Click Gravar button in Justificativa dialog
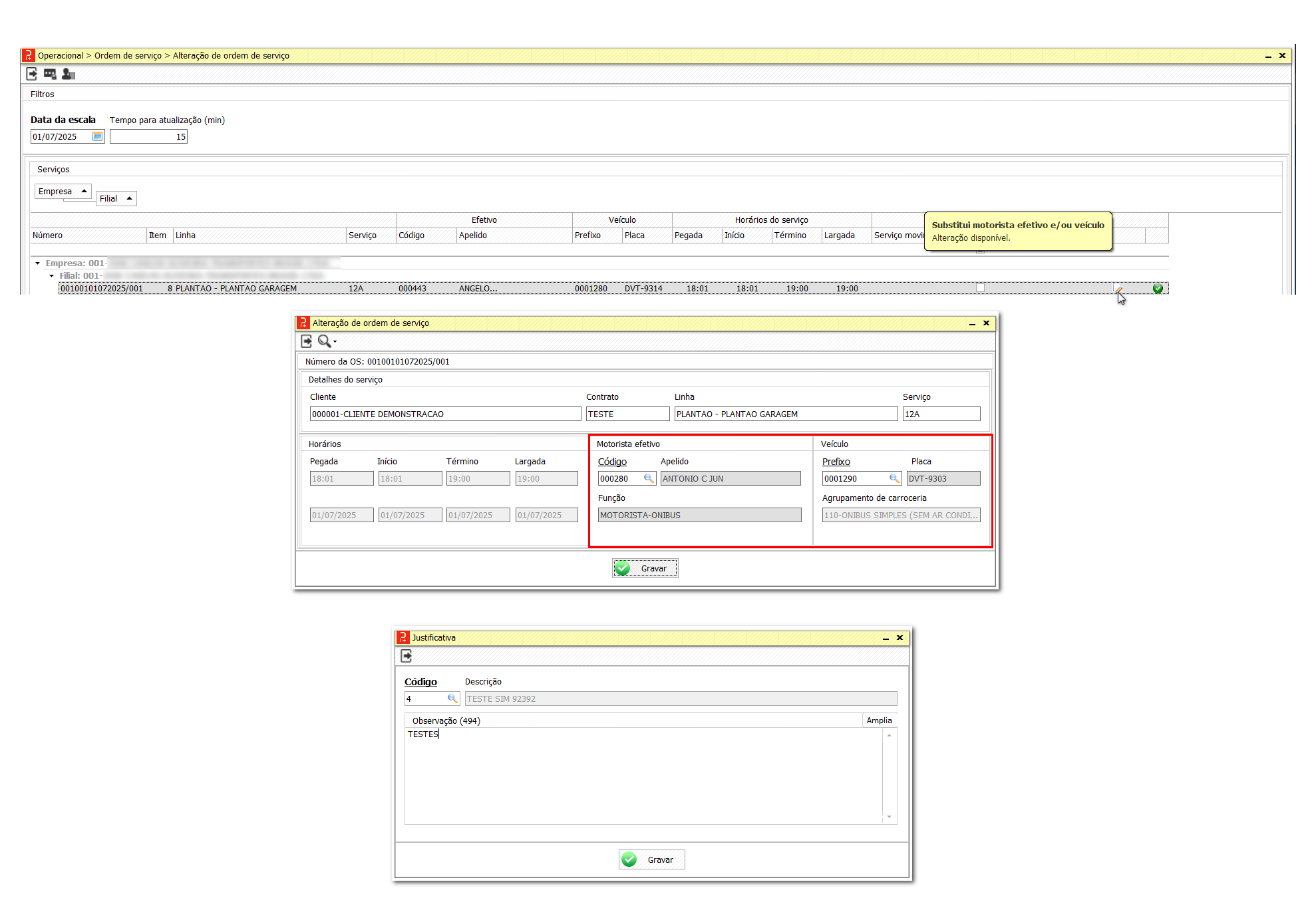The width and height of the screenshot is (1316, 922). [651, 859]
